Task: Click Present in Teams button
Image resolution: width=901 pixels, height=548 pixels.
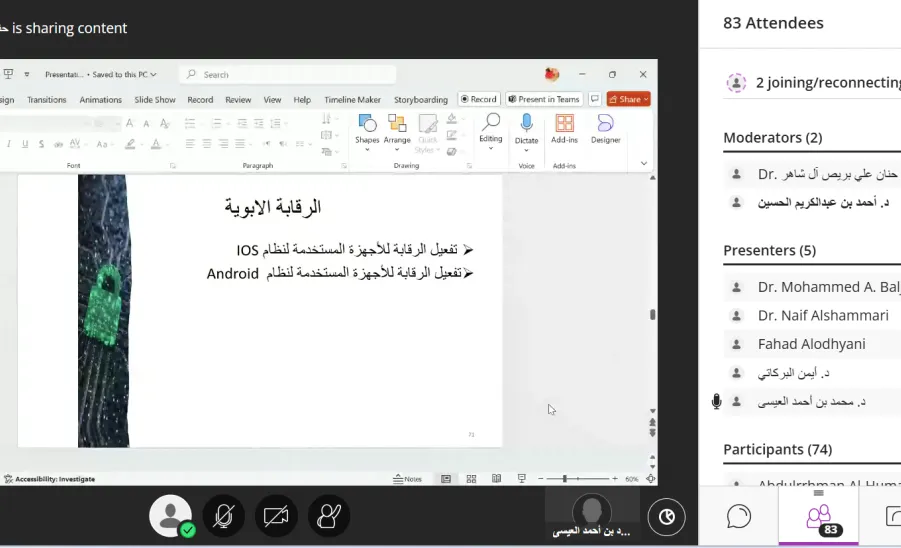Action: (544, 99)
